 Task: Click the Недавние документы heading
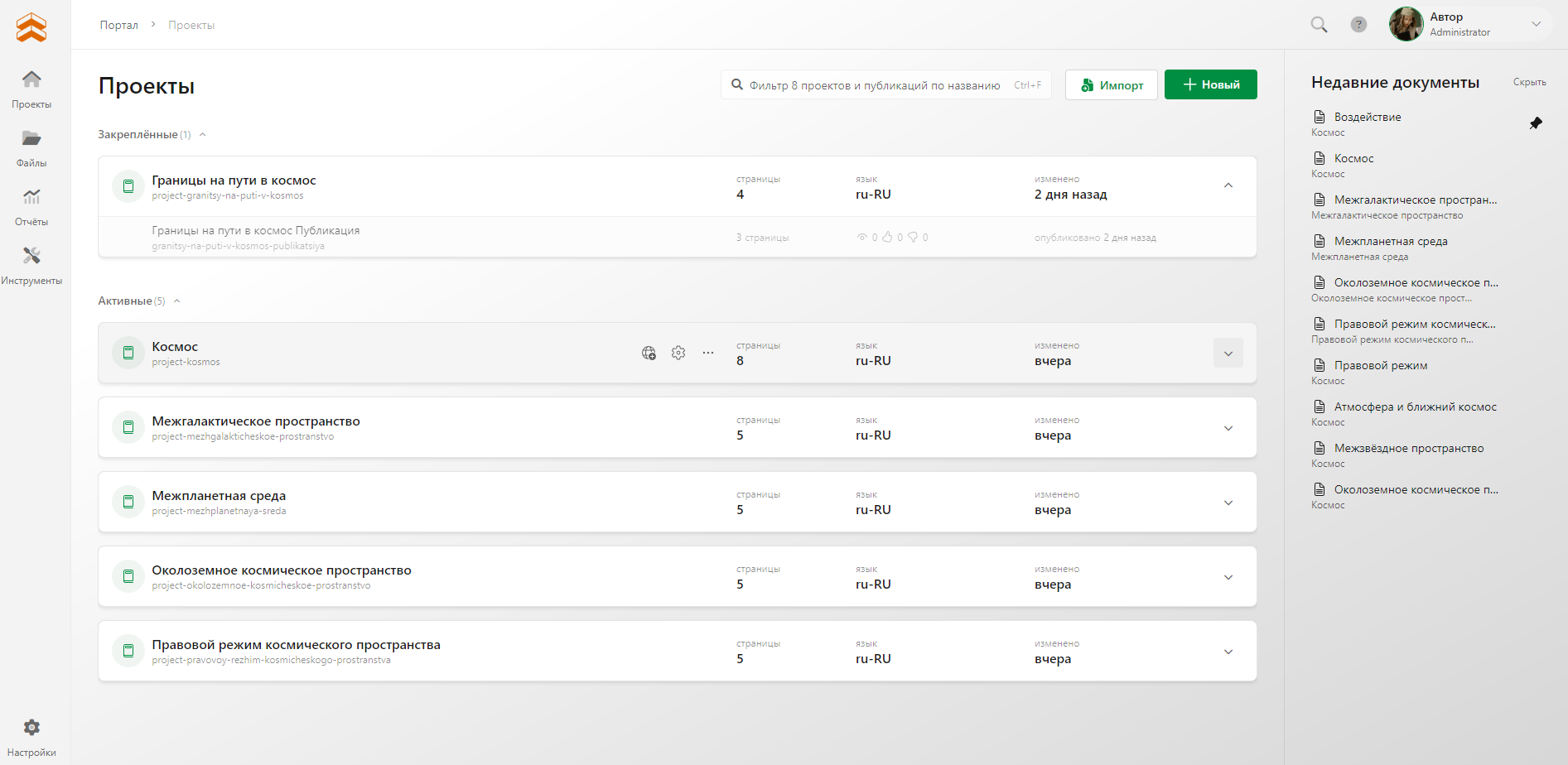pos(1395,82)
